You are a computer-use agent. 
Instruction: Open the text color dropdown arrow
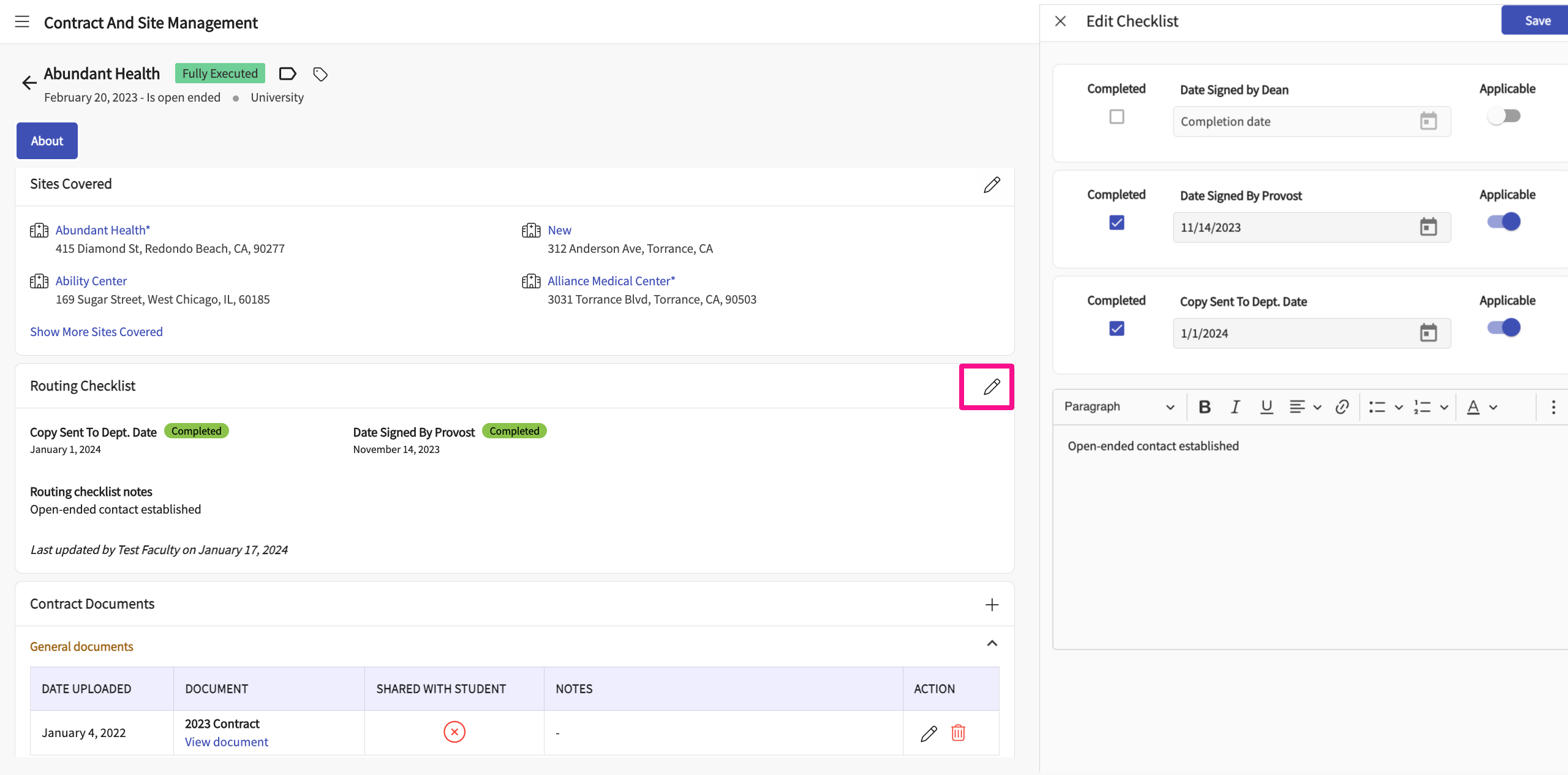pos(1493,408)
